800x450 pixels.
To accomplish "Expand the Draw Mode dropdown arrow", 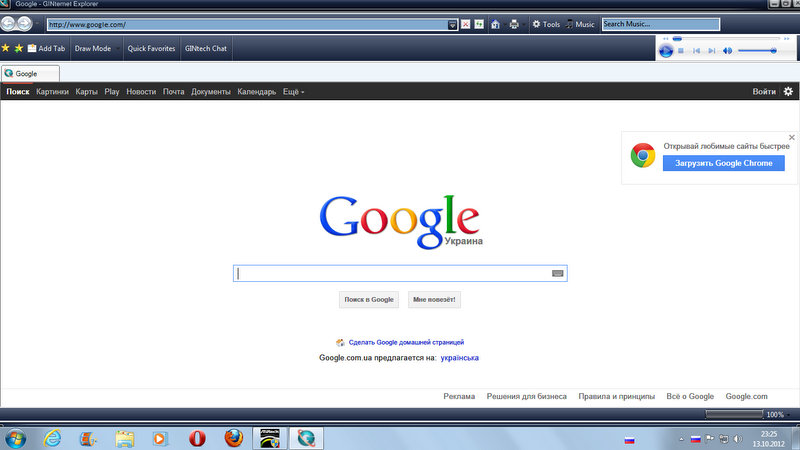I will pos(118,49).
